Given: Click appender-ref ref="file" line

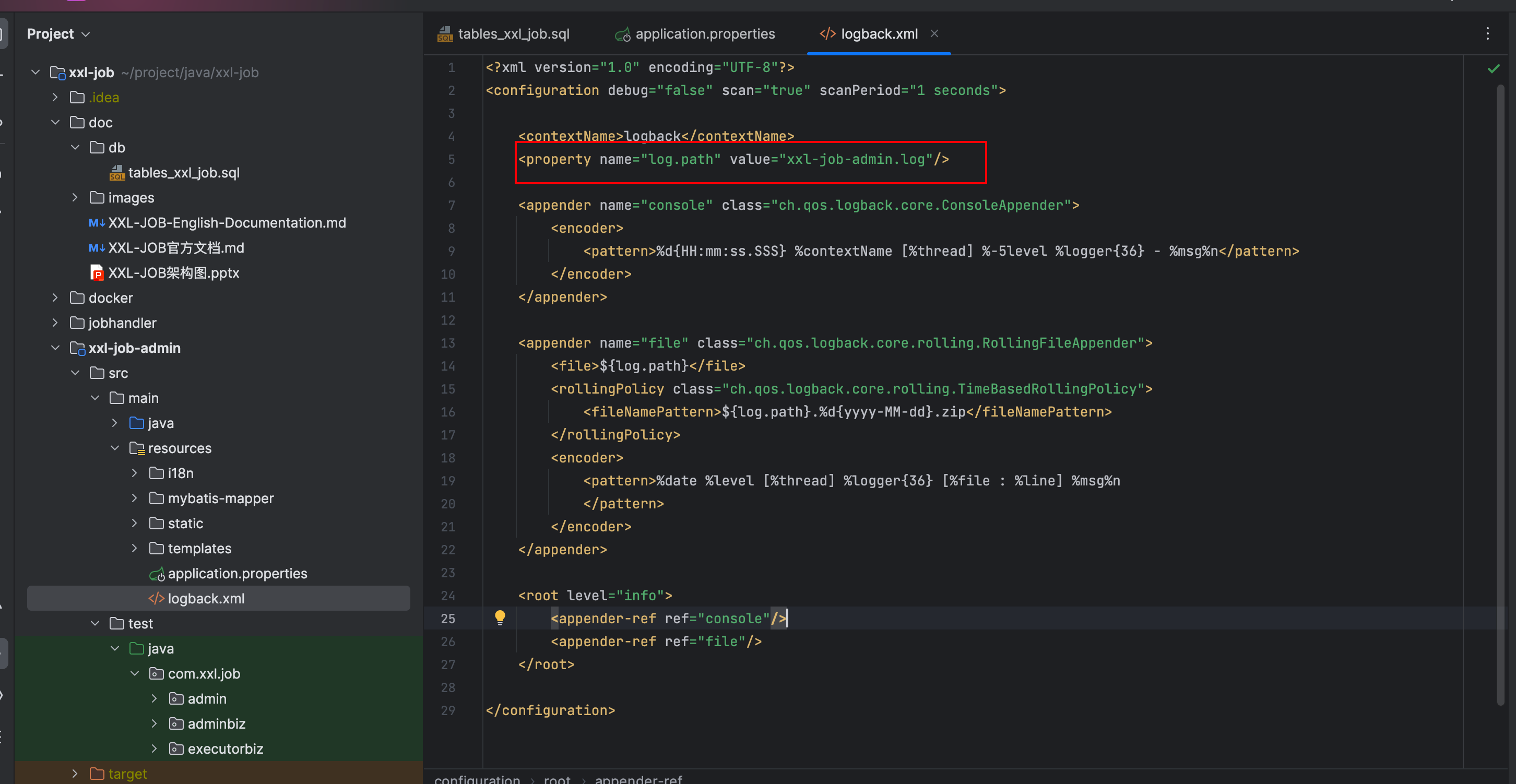Looking at the screenshot, I should [656, 642].
